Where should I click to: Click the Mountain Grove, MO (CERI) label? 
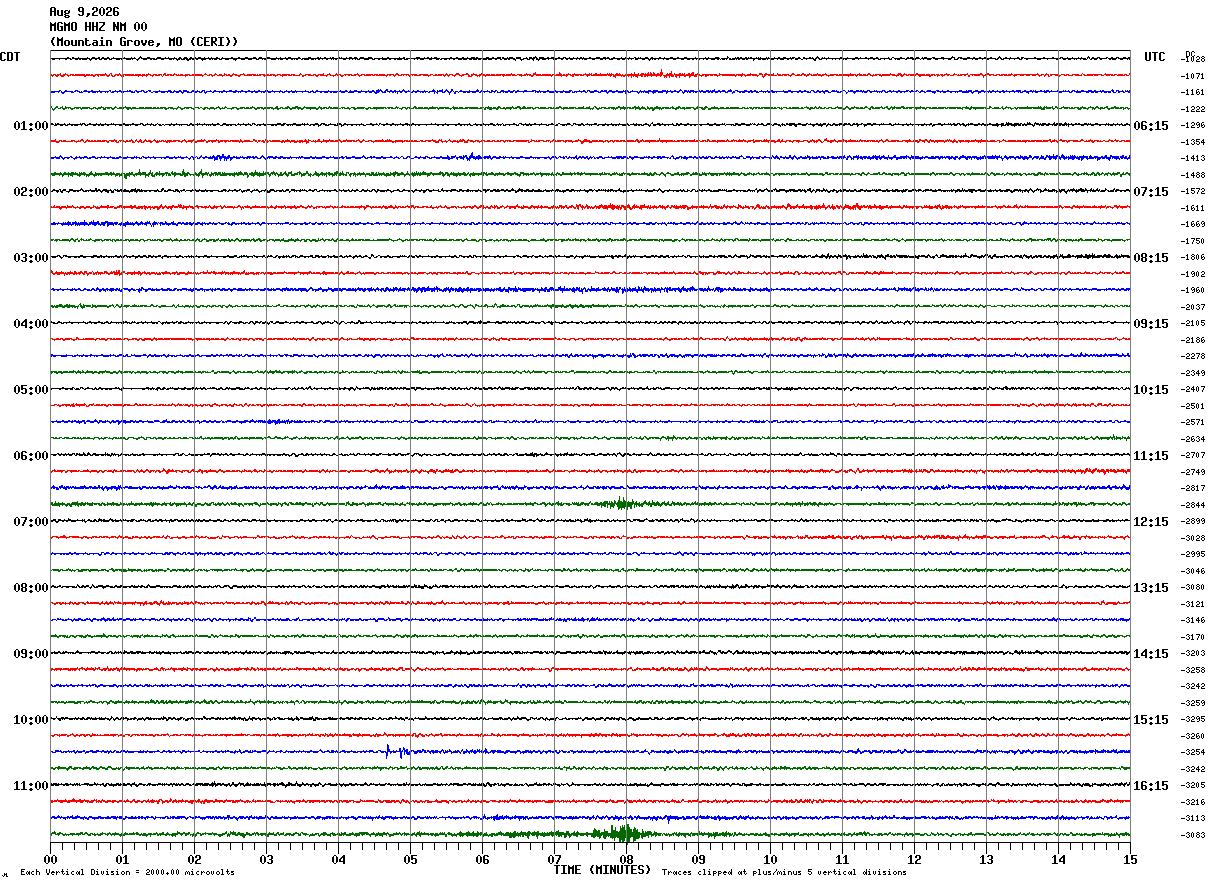(x=144, y=42)
